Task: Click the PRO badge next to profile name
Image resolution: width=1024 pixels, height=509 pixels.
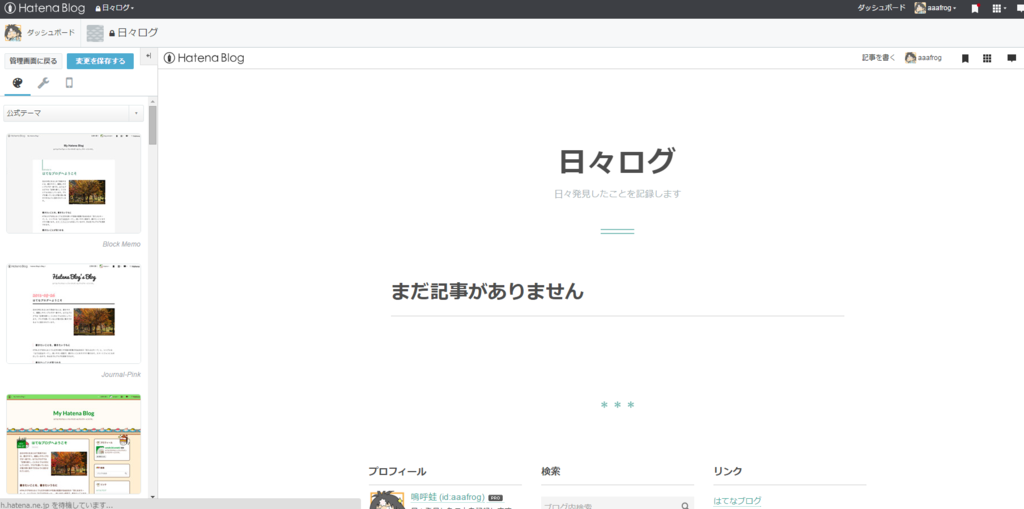Action: (x=495, y=498)
